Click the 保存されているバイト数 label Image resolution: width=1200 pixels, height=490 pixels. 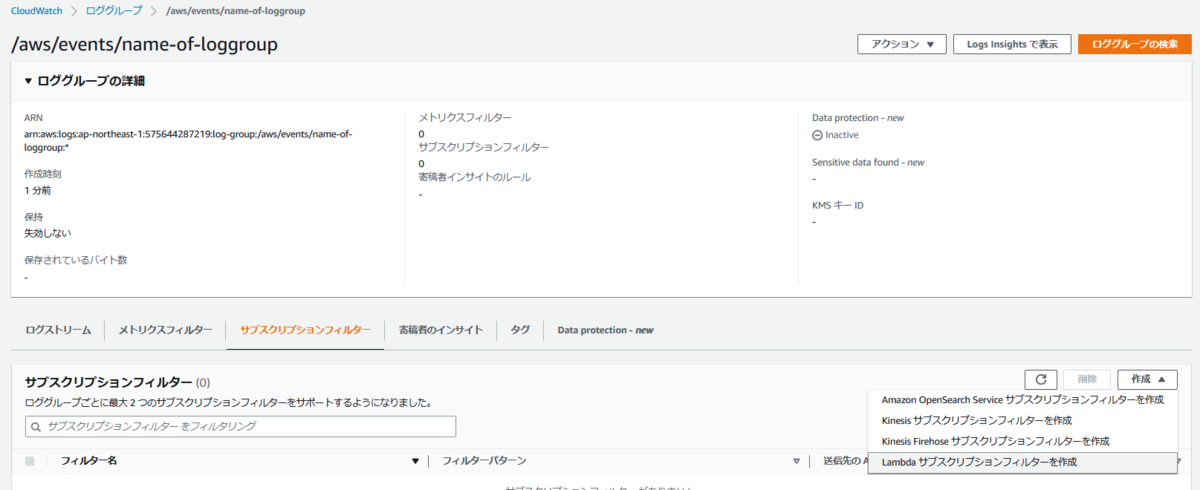point(76,260)
